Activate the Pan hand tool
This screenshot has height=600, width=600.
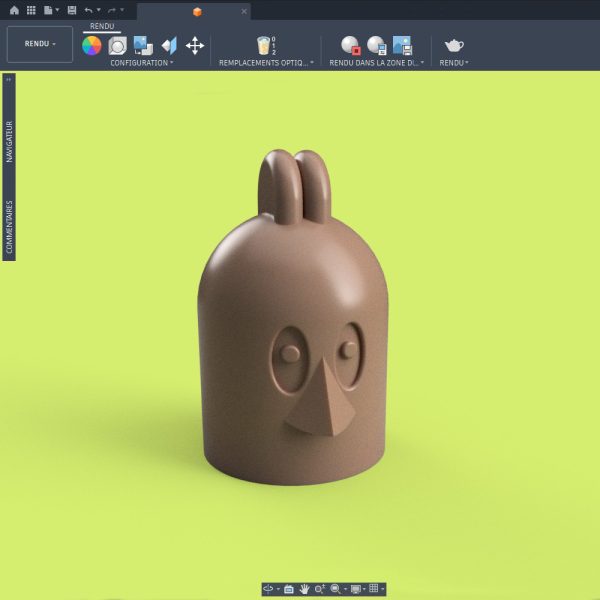pos(304,589)
